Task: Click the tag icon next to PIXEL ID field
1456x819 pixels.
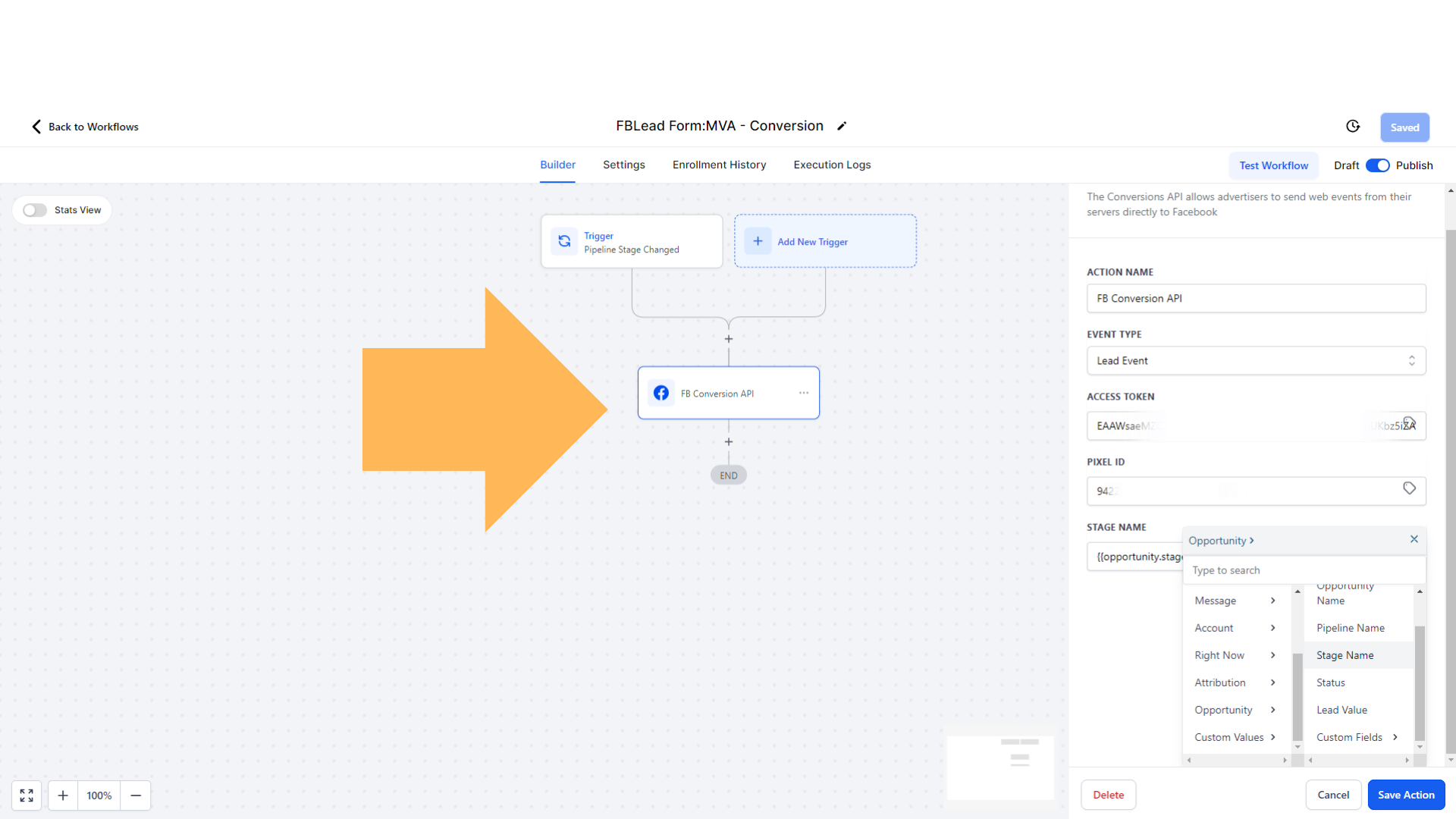Action: coord(1409,489)
